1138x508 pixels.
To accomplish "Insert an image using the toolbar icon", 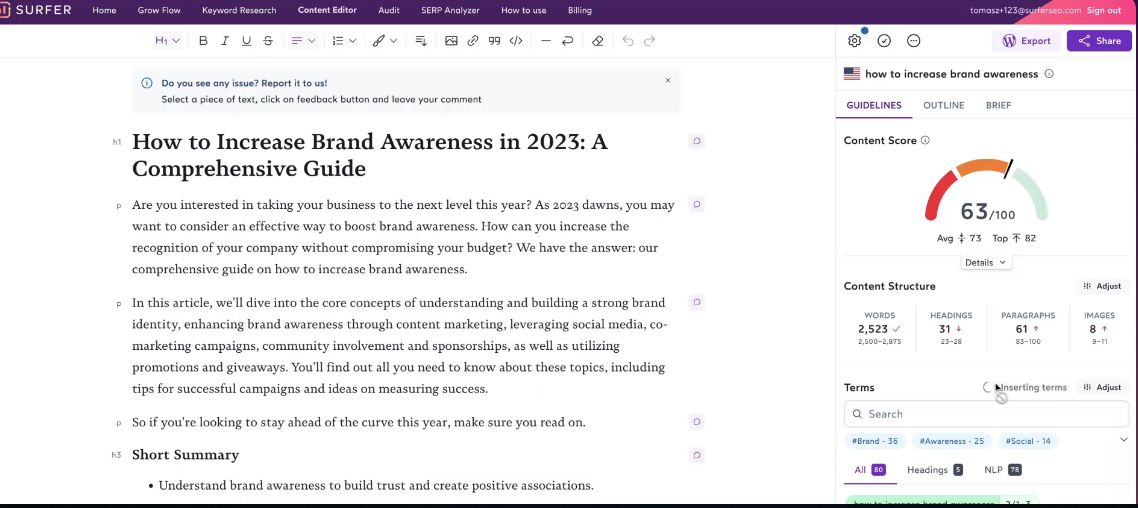I will tap(451, 41).
